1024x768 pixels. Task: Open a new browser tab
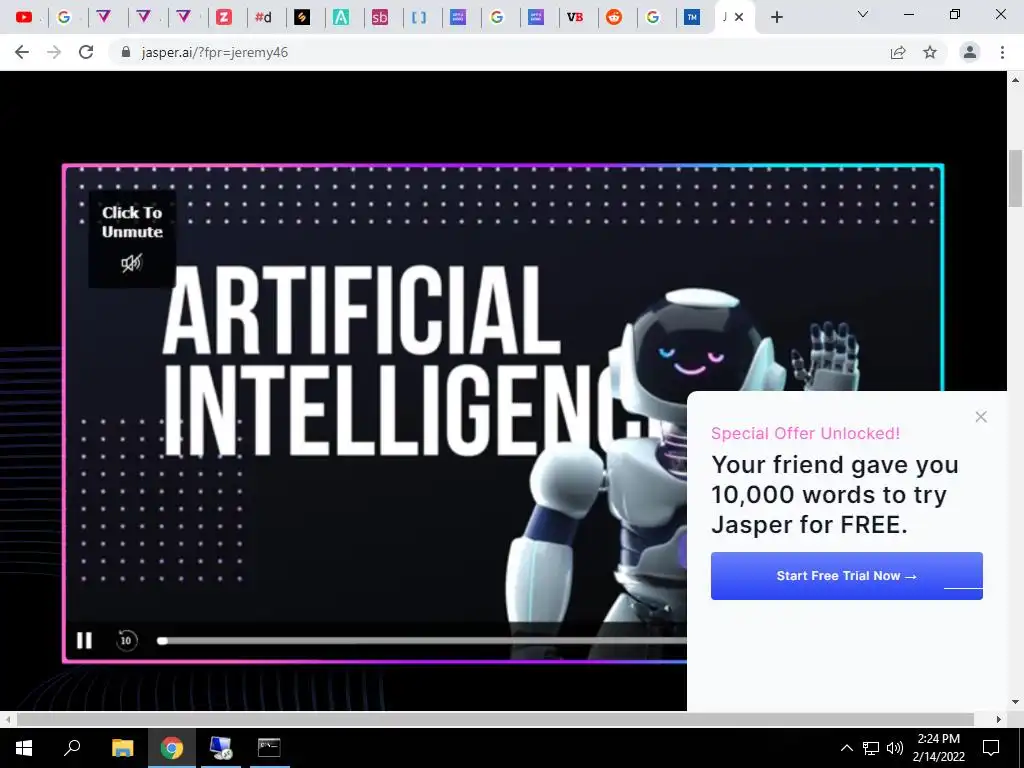776,18
